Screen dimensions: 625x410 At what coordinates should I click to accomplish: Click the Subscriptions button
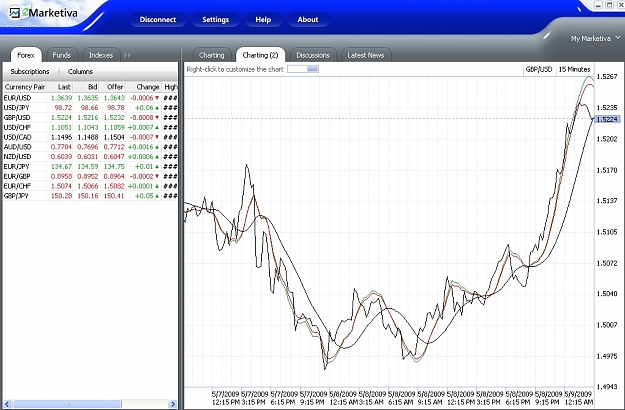click(30, 72)
